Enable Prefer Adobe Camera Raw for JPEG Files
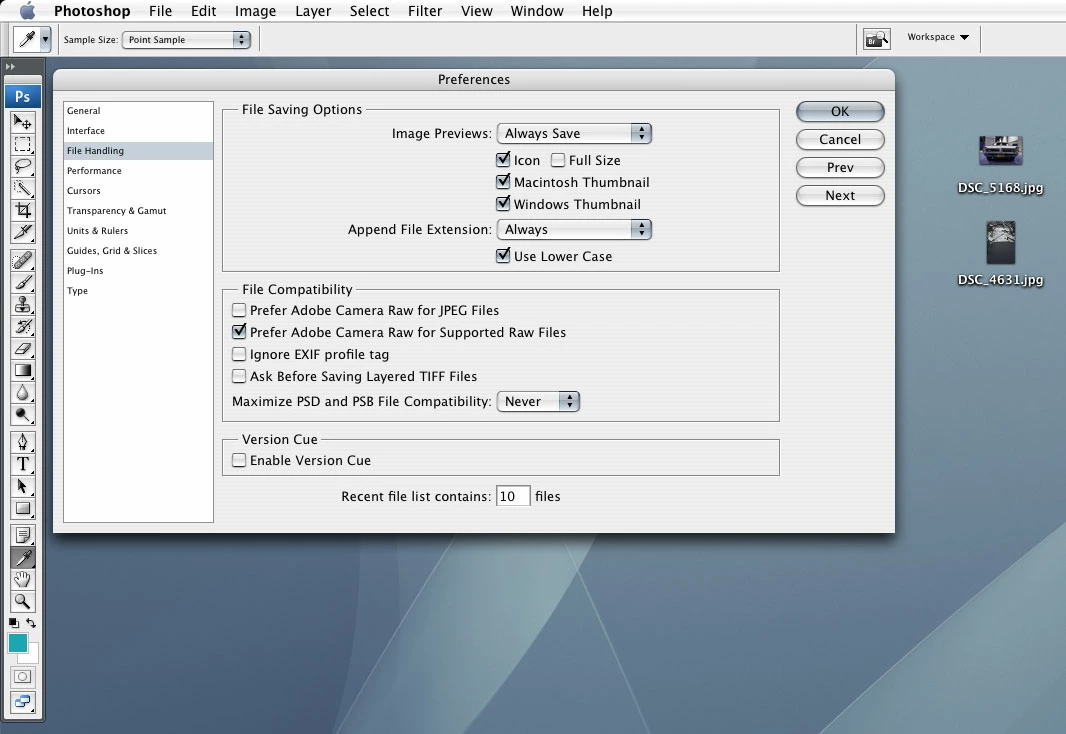 tap(239, 310)
